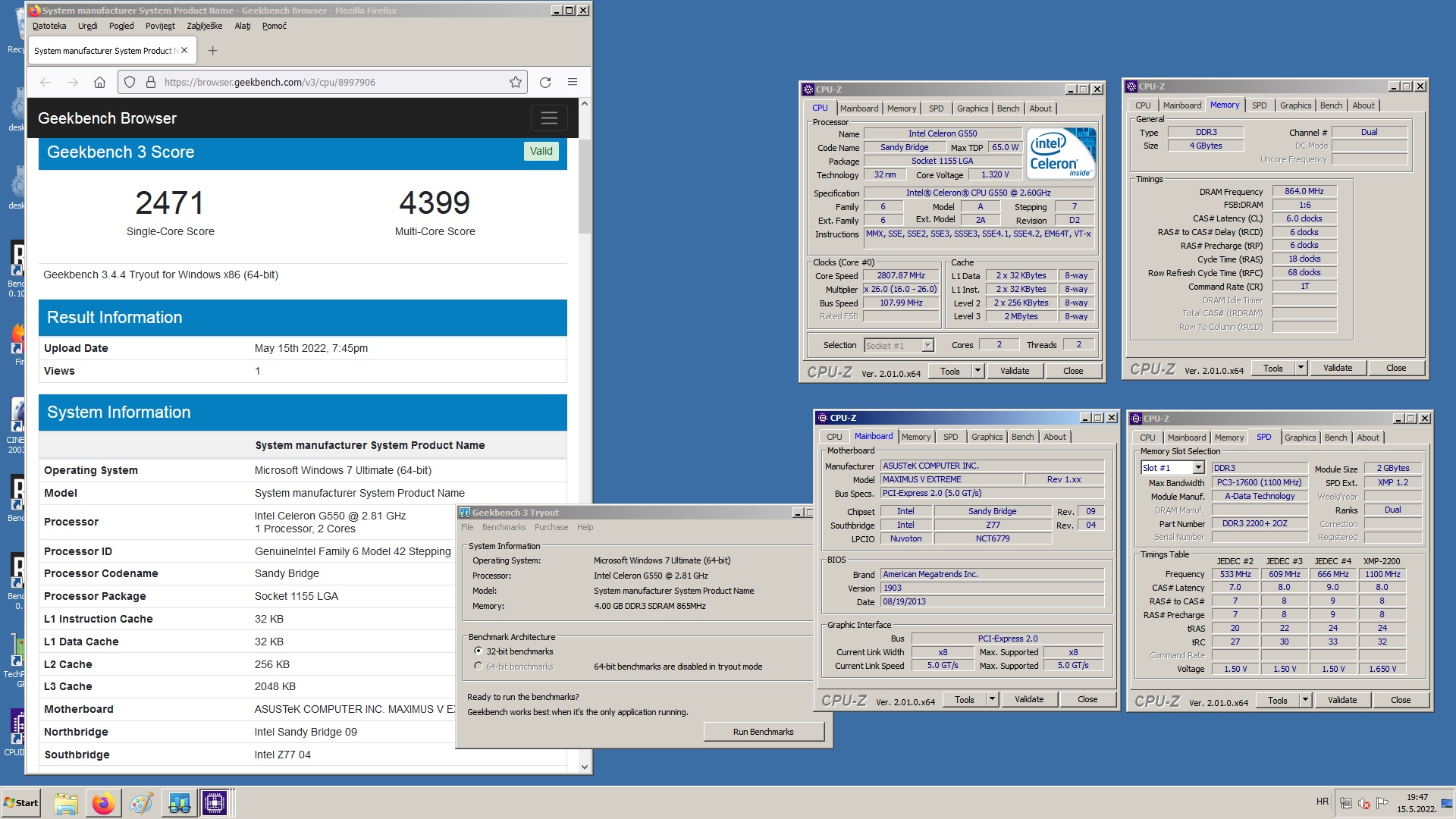Bookmark this page with star icon

point(516,82)
